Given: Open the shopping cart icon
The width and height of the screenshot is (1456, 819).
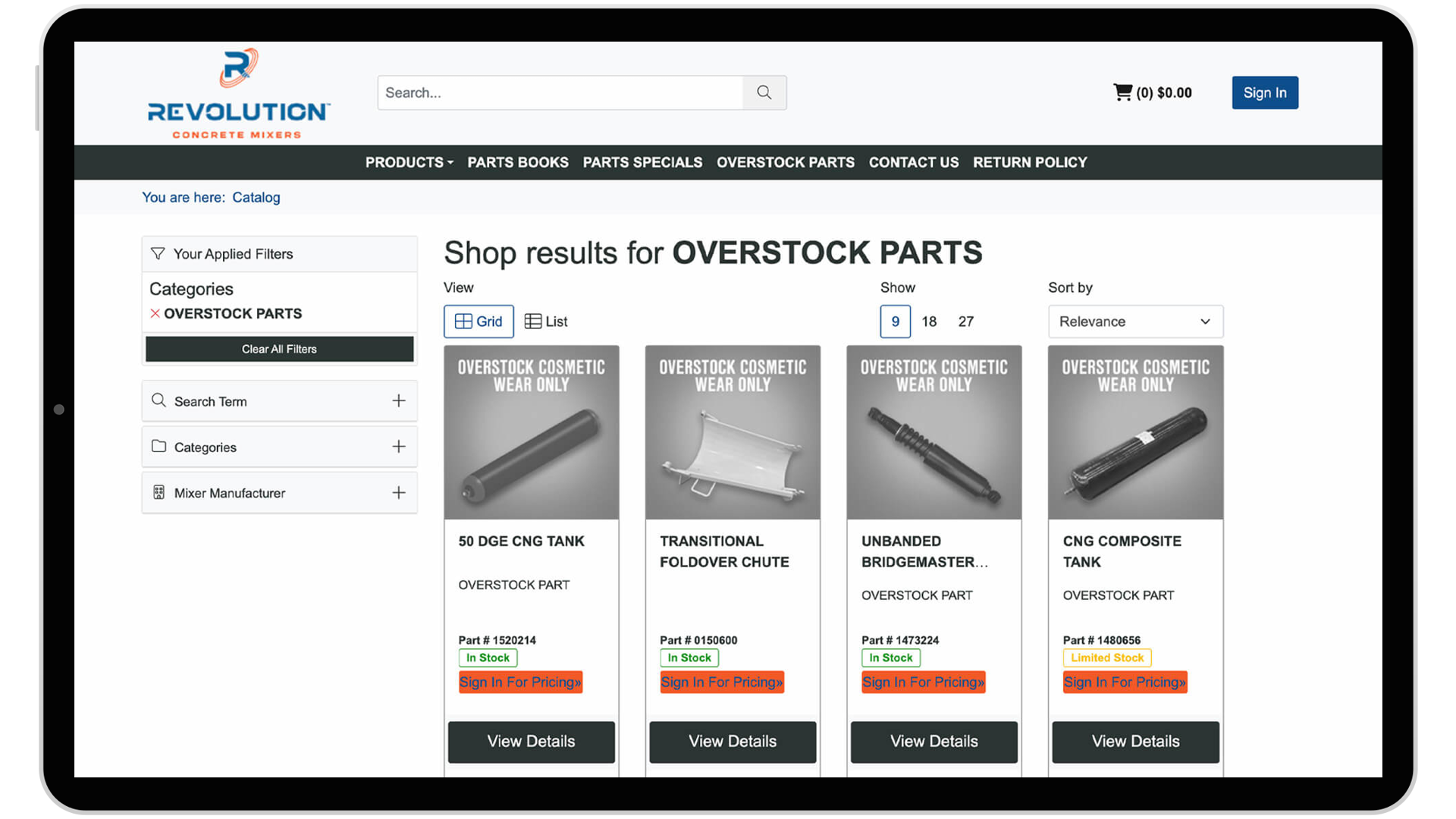Looking at the screenshot, I should (x=1124, y=91).
